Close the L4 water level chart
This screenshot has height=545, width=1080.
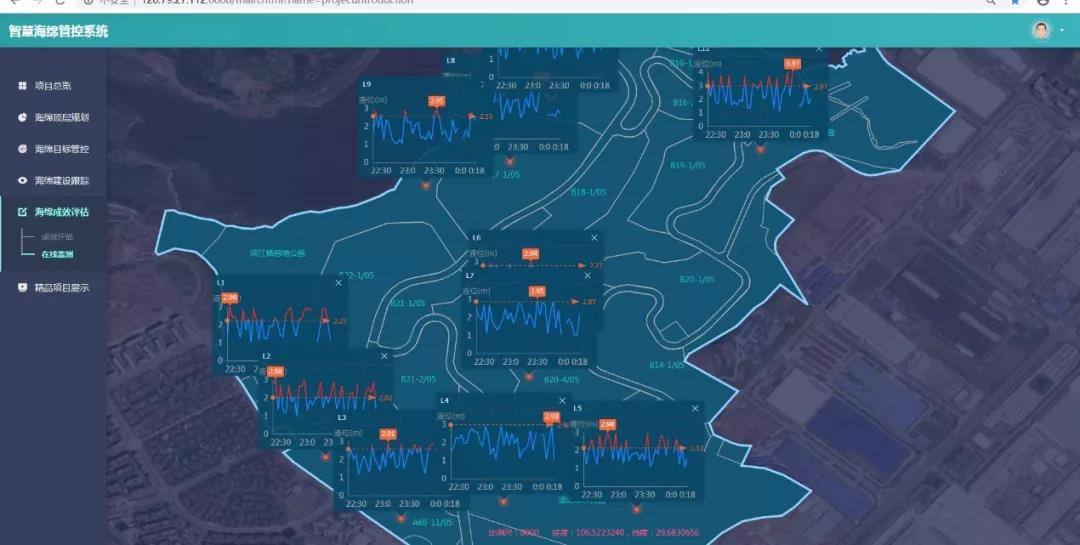point(562,401)
